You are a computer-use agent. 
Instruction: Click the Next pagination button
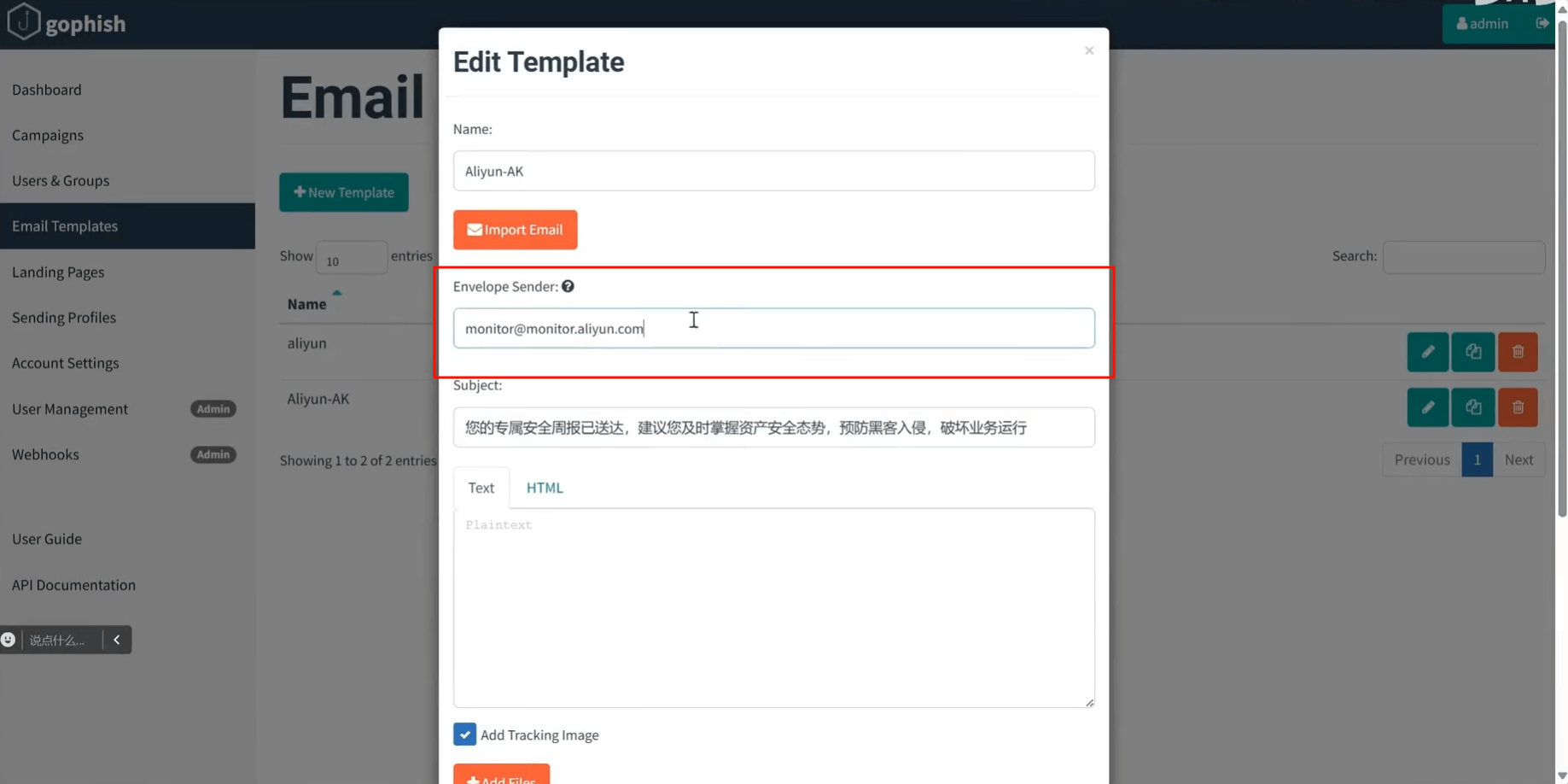pos(1518,459)
